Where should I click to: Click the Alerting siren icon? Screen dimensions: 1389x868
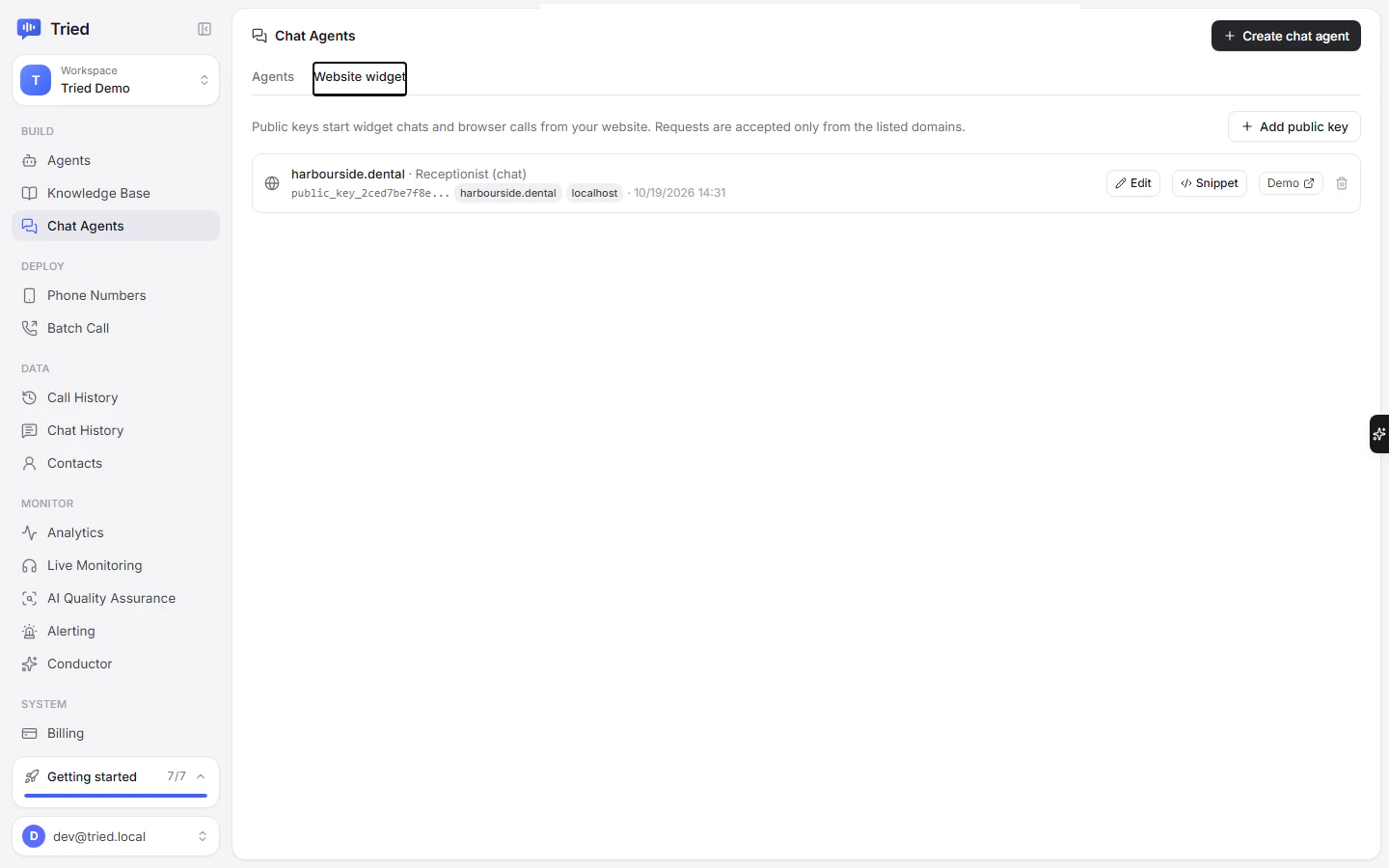pyautogui.click(x=30, y=632)
